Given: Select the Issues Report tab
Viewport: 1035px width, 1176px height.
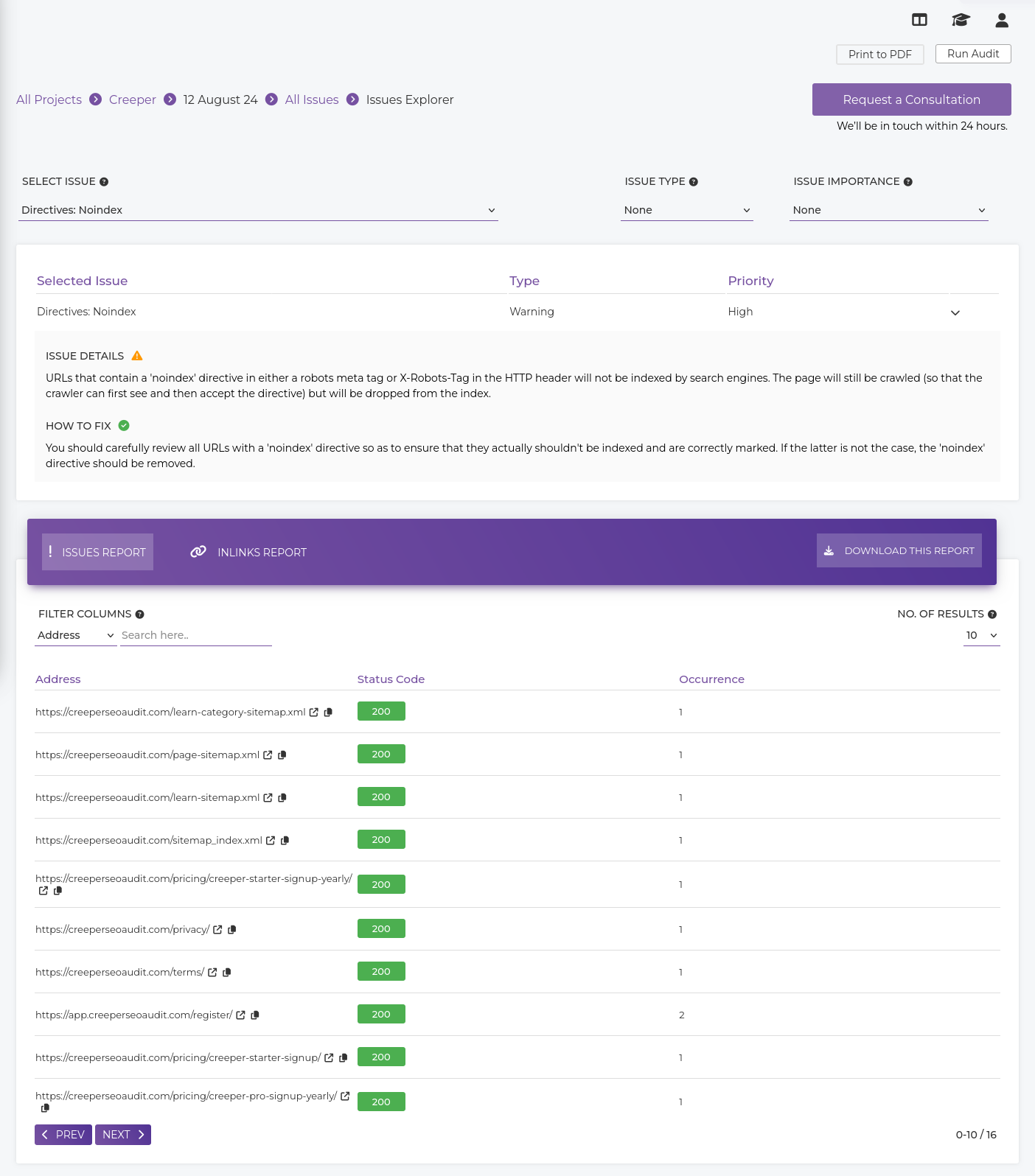Looking at the screenshot, I should pos(97,553).
